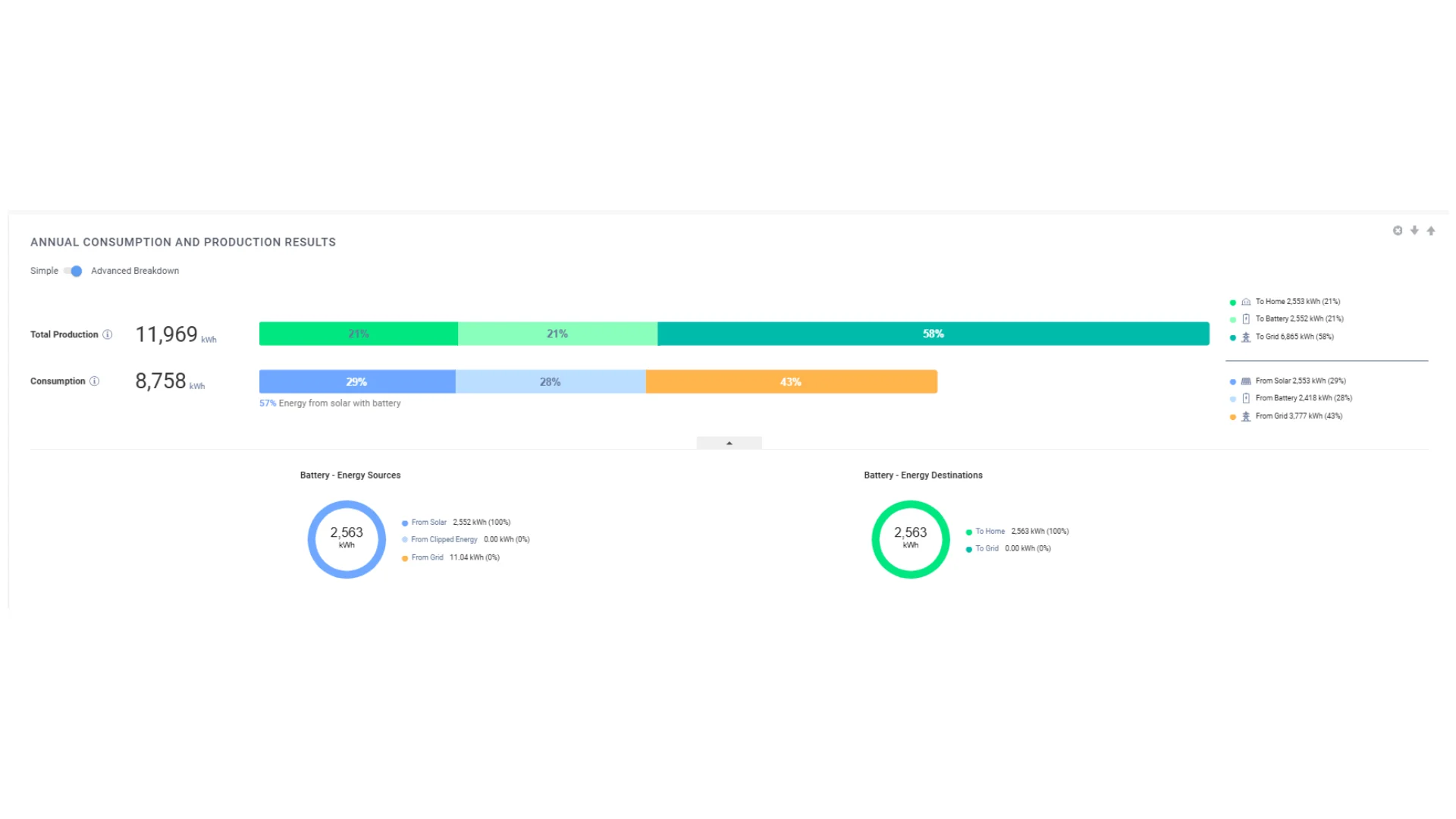Click the Battery Energy Destinations donut chart
This screenshot has width=1456, height=819.
(x=911, y=539)
